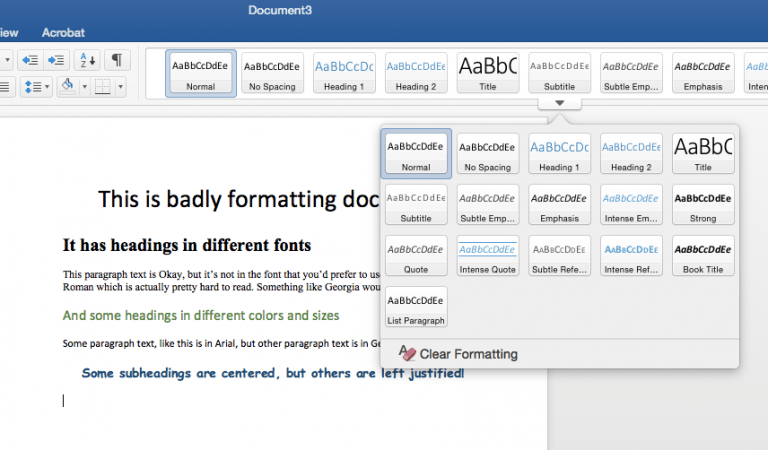Select Emphasis in the expanded styles panel
This screenshot has width=768, height=450.
coord(559,205)
